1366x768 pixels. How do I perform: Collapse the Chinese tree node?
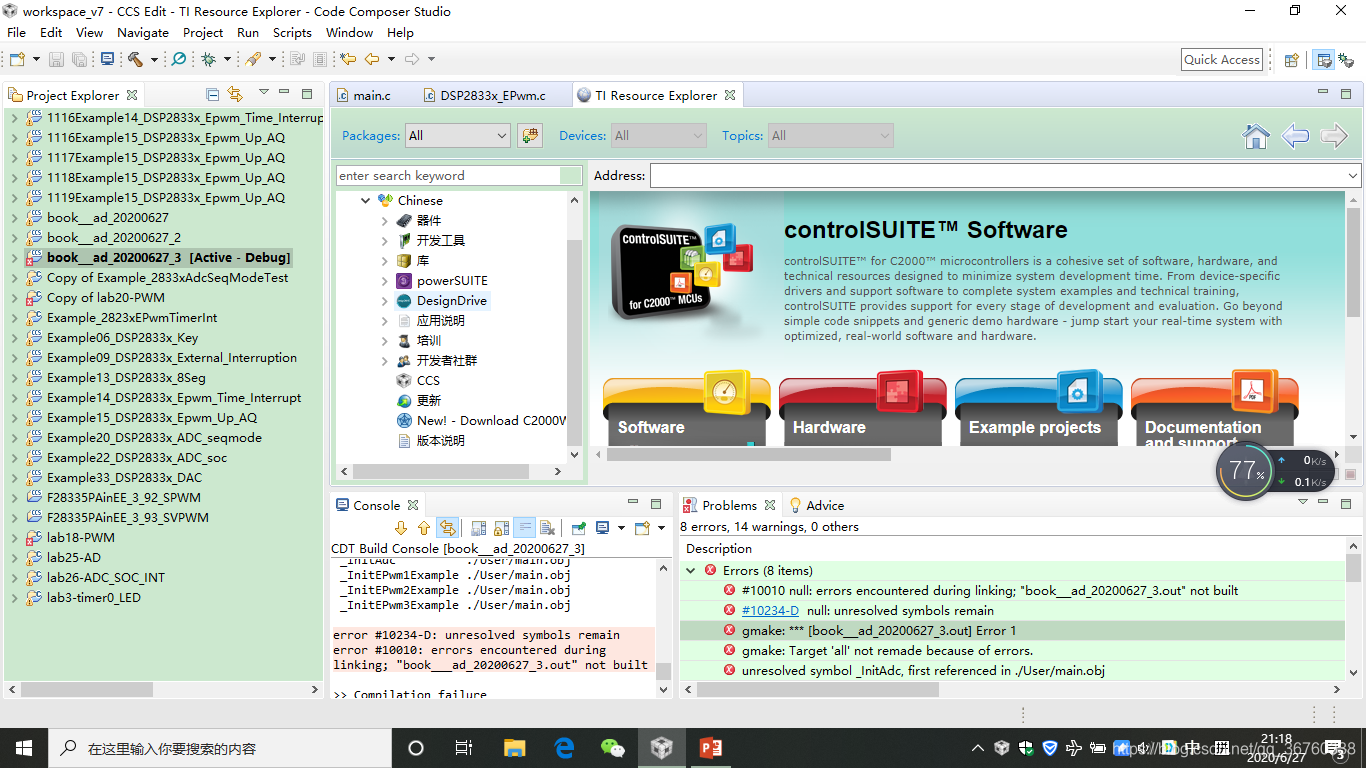[366, 200]
